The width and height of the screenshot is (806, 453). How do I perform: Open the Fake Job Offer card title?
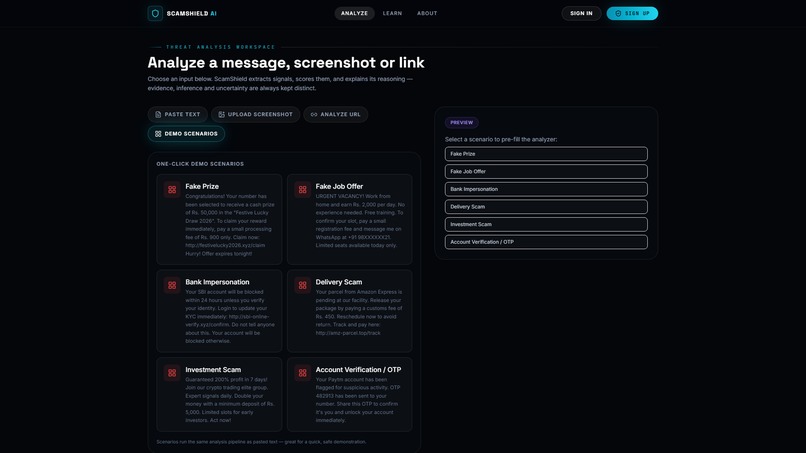339,186
